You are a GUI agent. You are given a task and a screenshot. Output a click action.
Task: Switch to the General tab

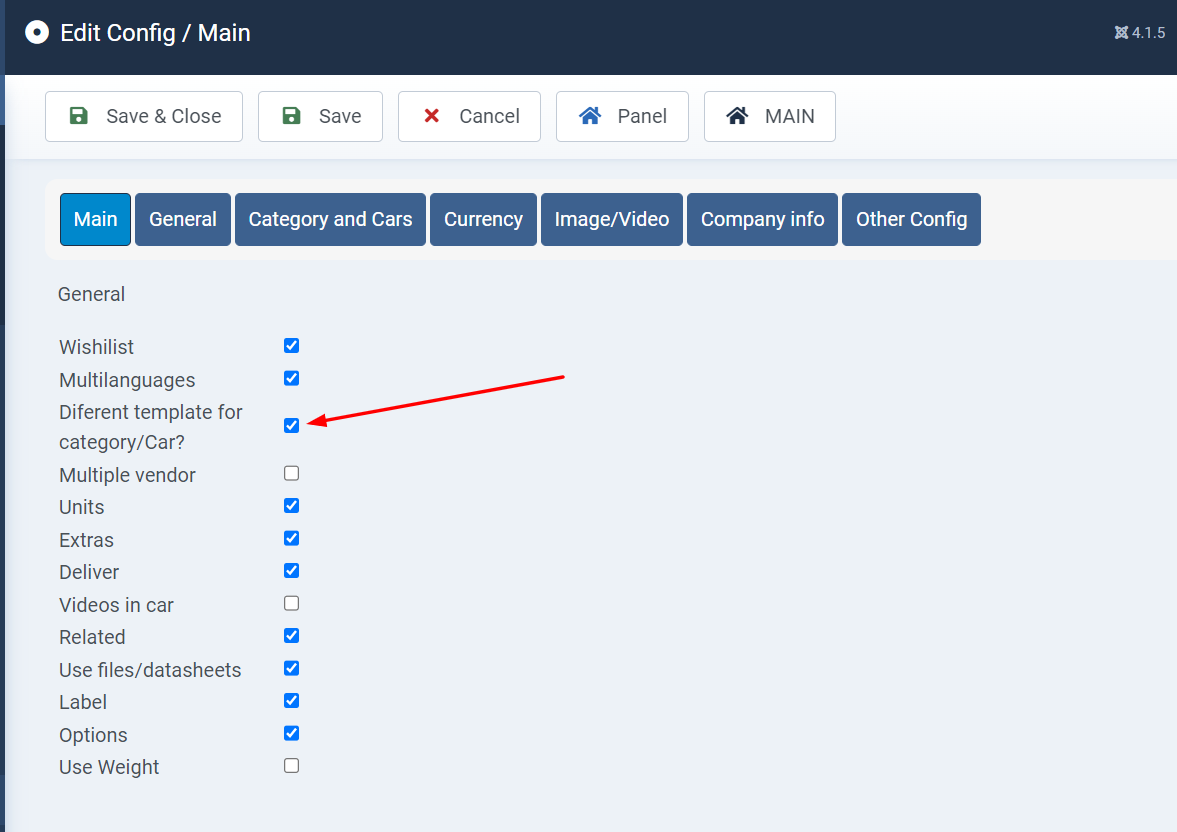(x=183, y=219)
